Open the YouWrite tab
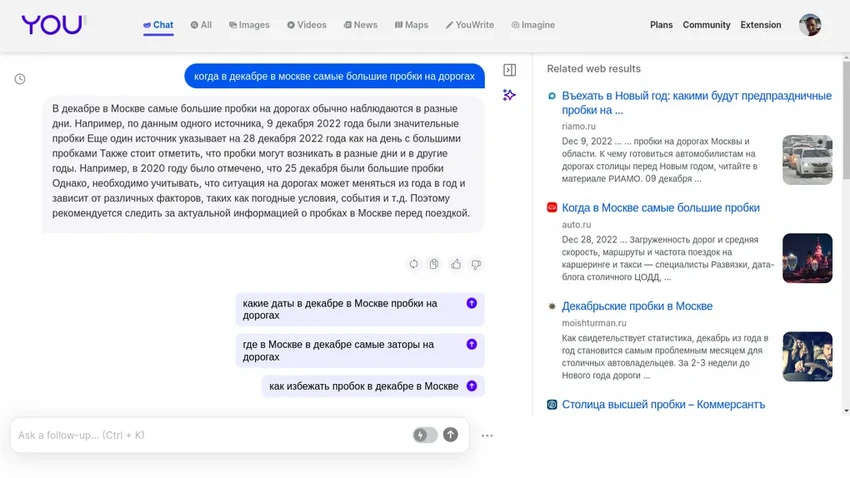Image resolution: width=850 pixels, height=478 pixels. click(470, 25)
